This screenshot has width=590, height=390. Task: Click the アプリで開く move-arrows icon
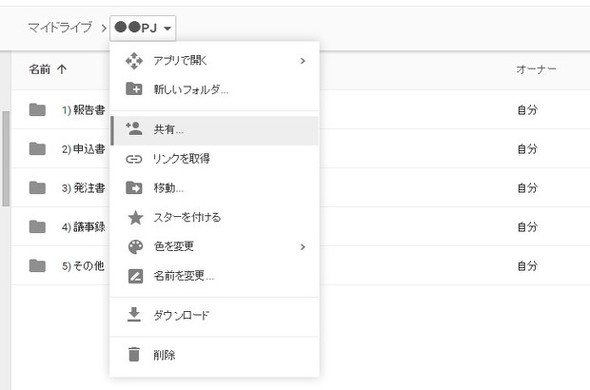(134, 61)
